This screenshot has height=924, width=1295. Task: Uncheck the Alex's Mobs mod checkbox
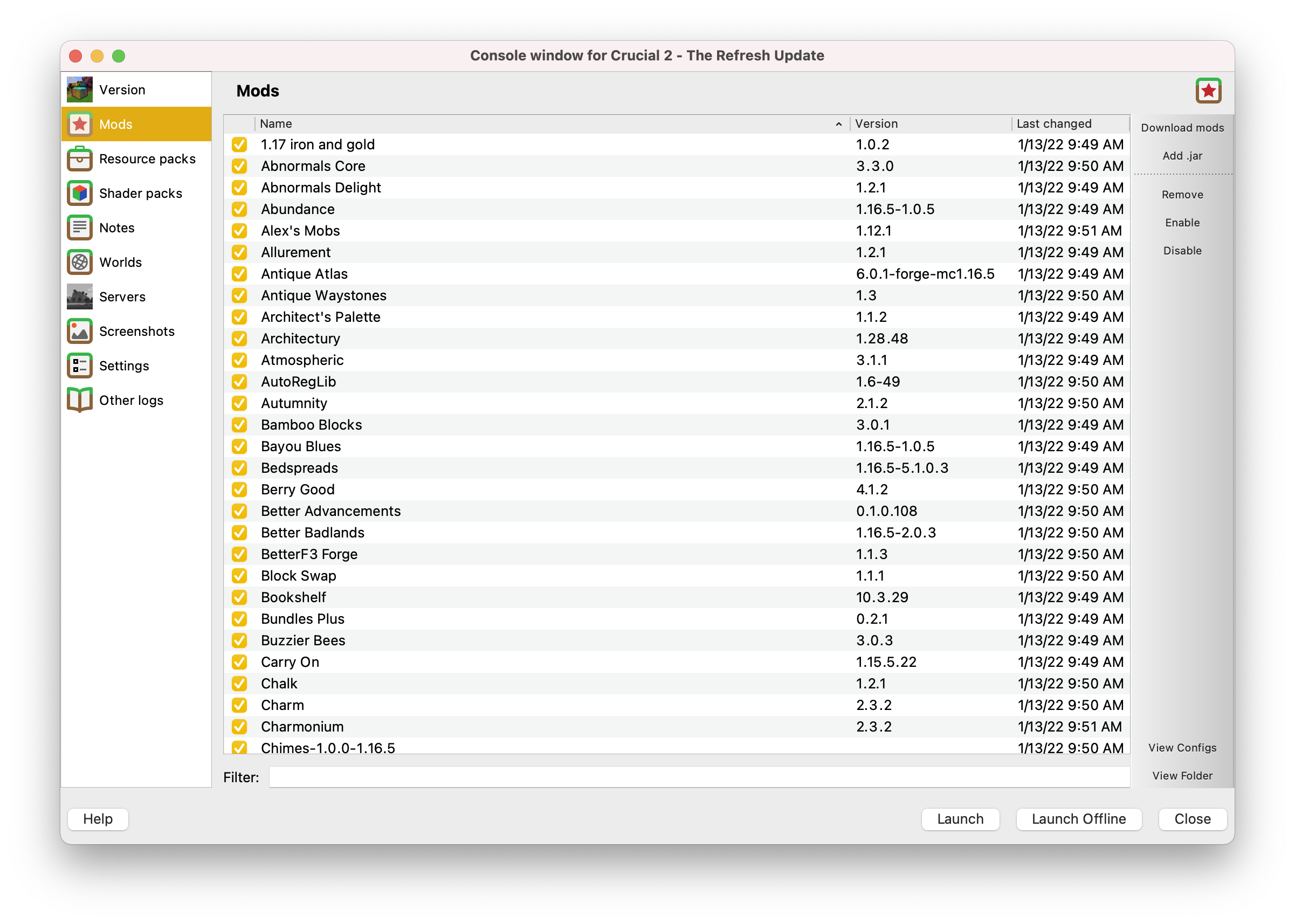pos(239,231)
